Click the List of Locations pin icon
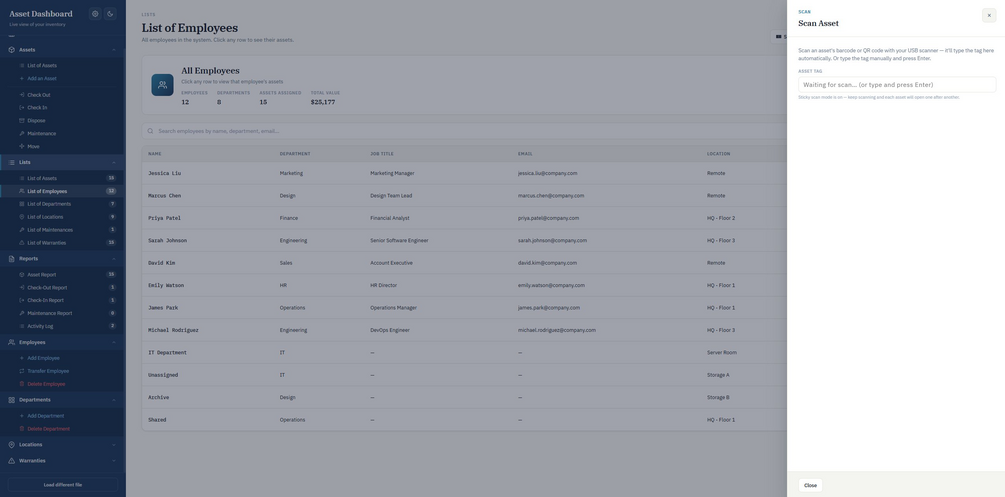 coord(22,217)
